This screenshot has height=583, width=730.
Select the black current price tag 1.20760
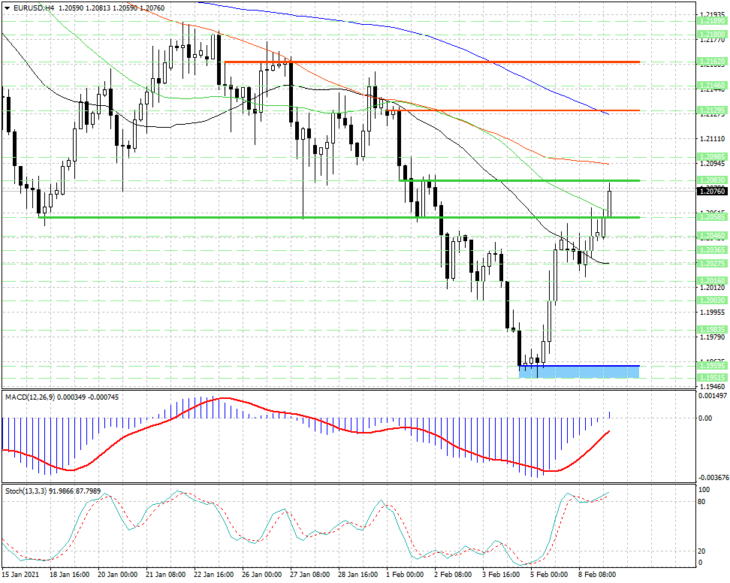(712, 191)
